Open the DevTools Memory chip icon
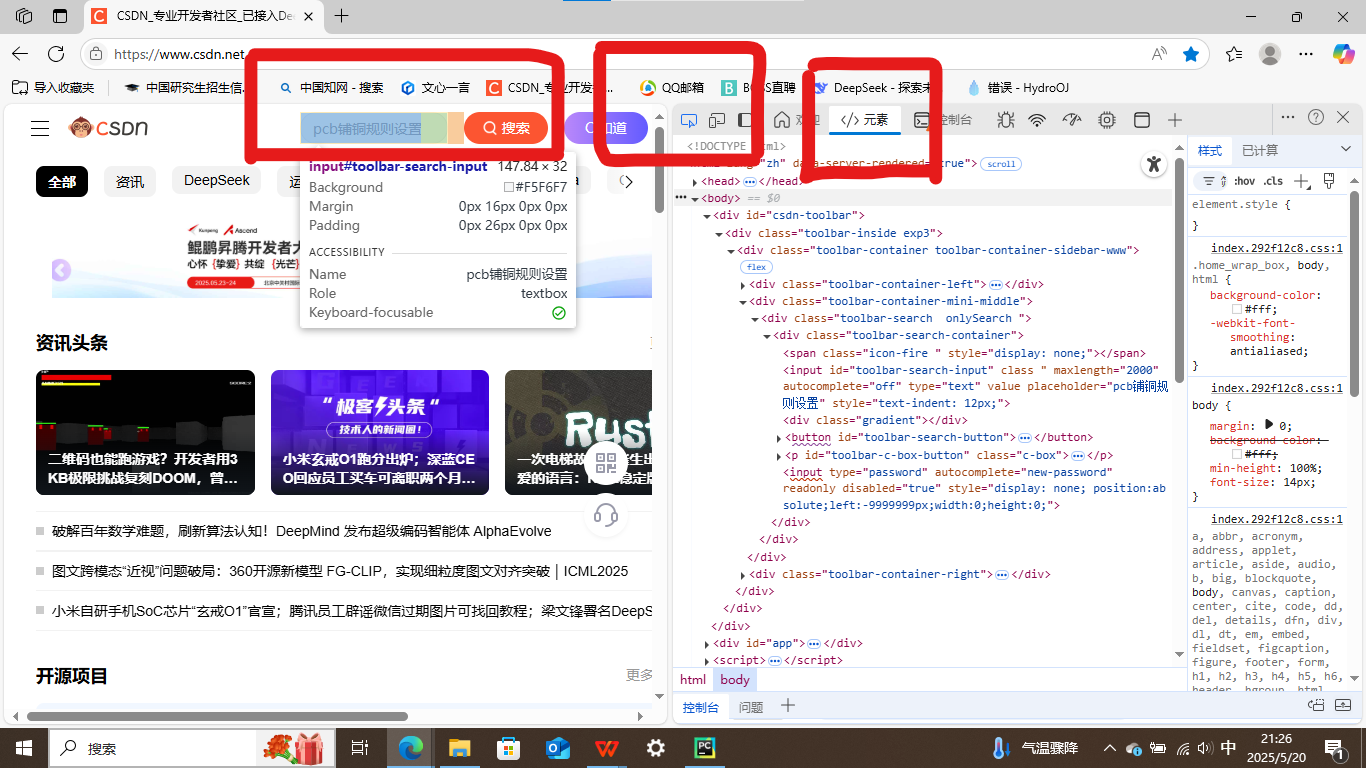The image size is (1366, 768). [1107, 120]
